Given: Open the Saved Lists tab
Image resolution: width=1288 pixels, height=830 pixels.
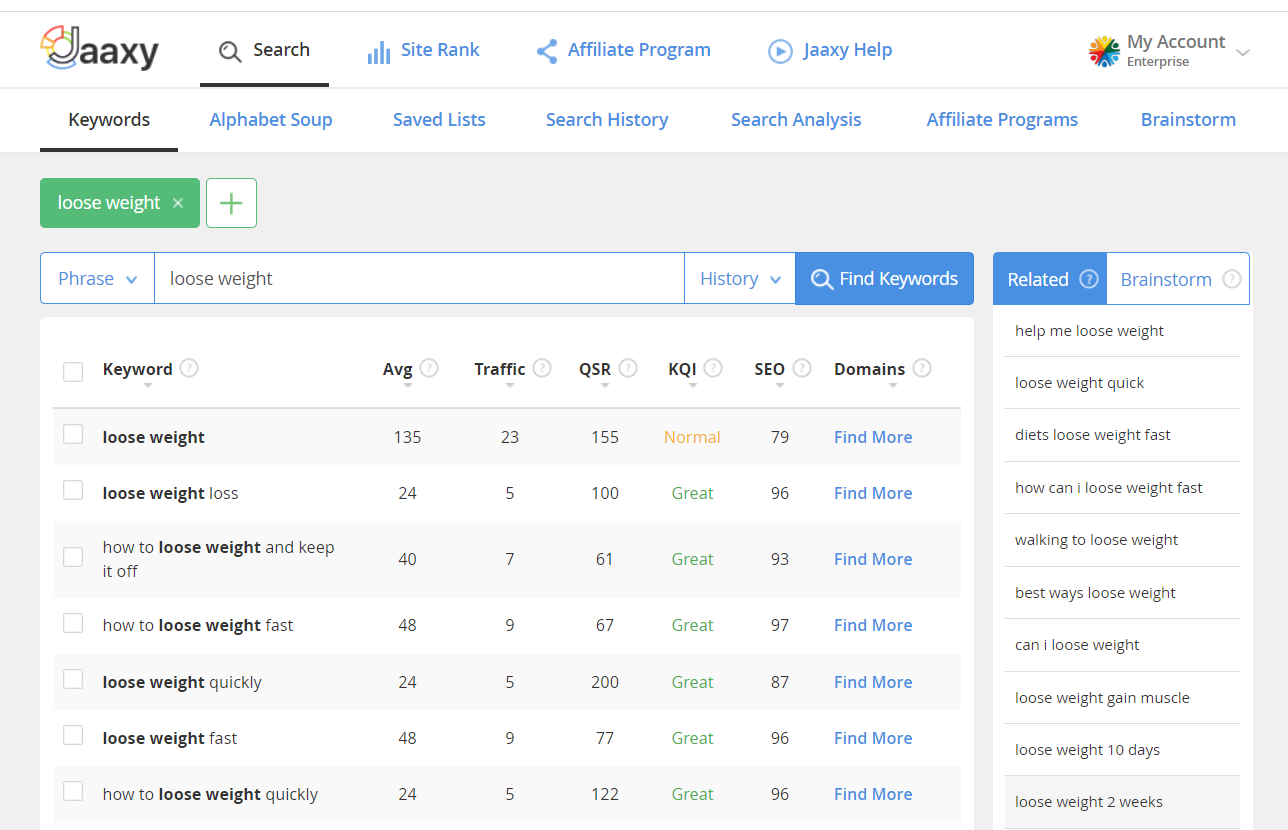Looking at the screenshot, I should (x=439, y=120).
